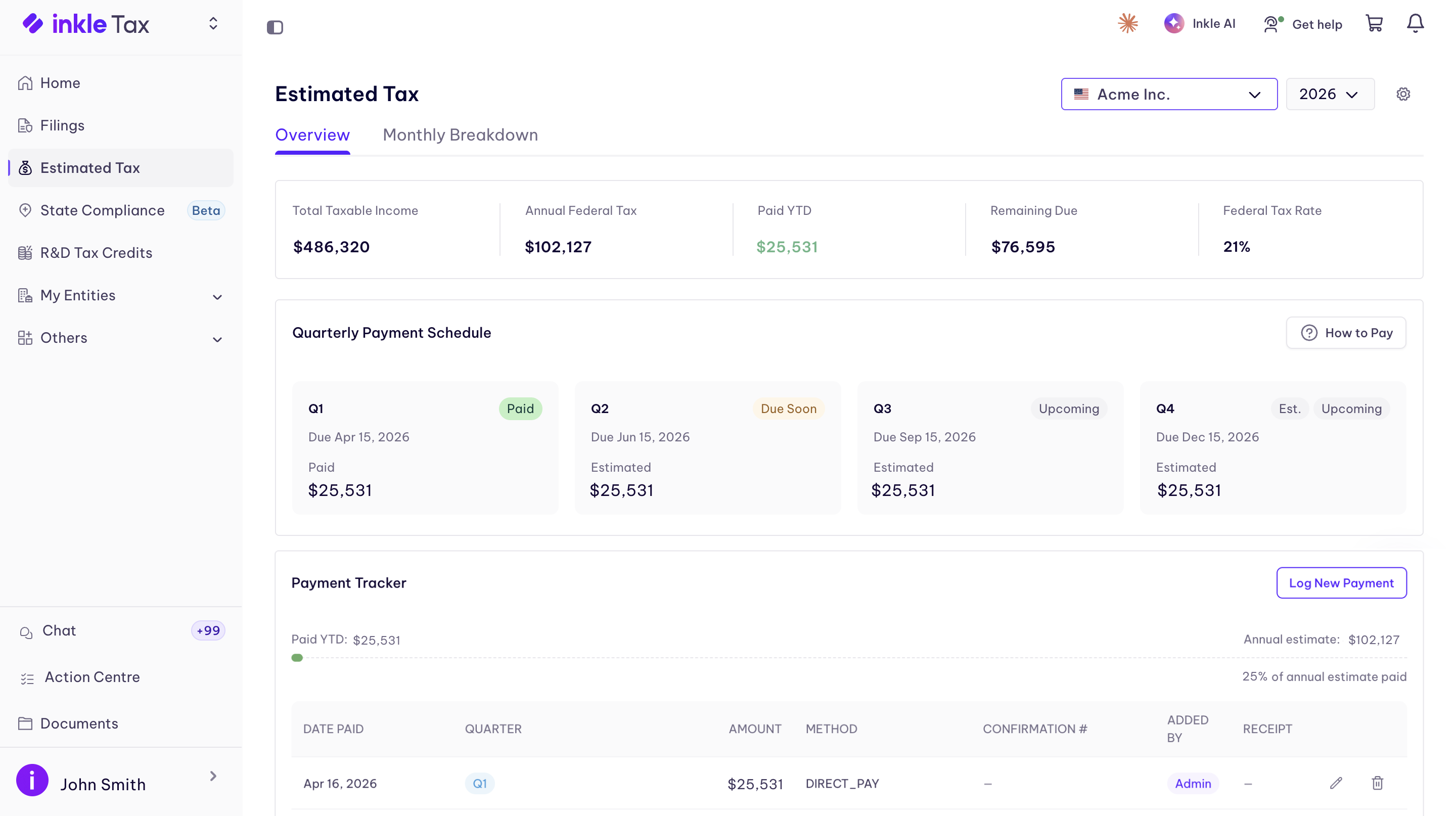Switch to the Monthly Breakdown tab

point(460,134)
